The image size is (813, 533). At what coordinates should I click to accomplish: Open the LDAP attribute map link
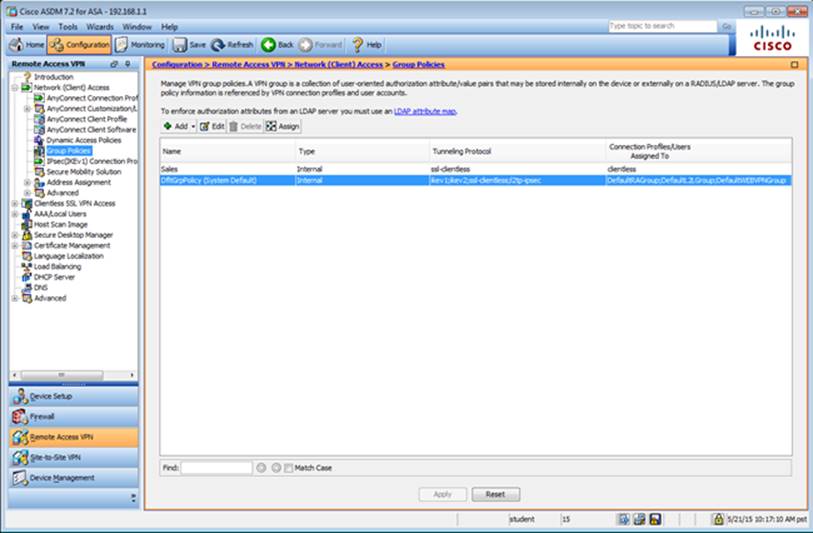[424, 111]
